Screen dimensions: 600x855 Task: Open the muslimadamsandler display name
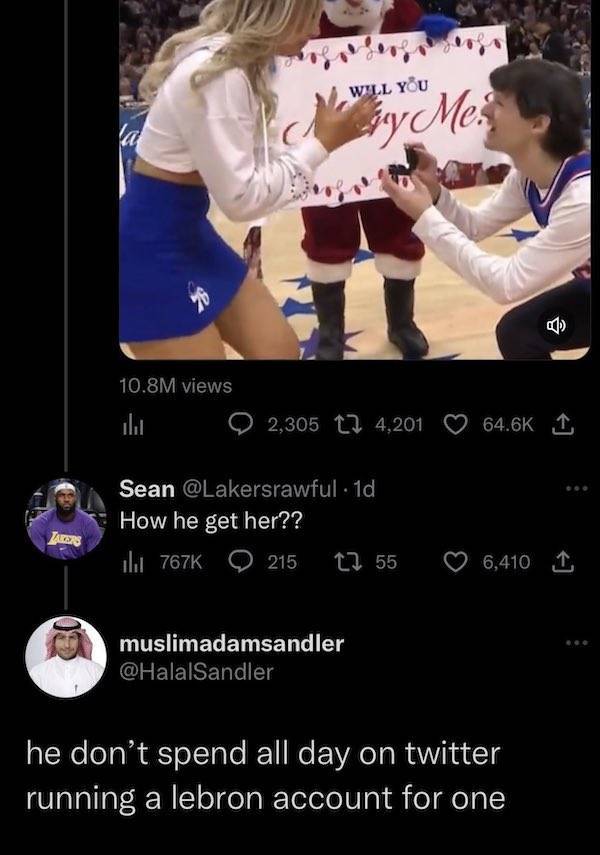tap(231, 644)
